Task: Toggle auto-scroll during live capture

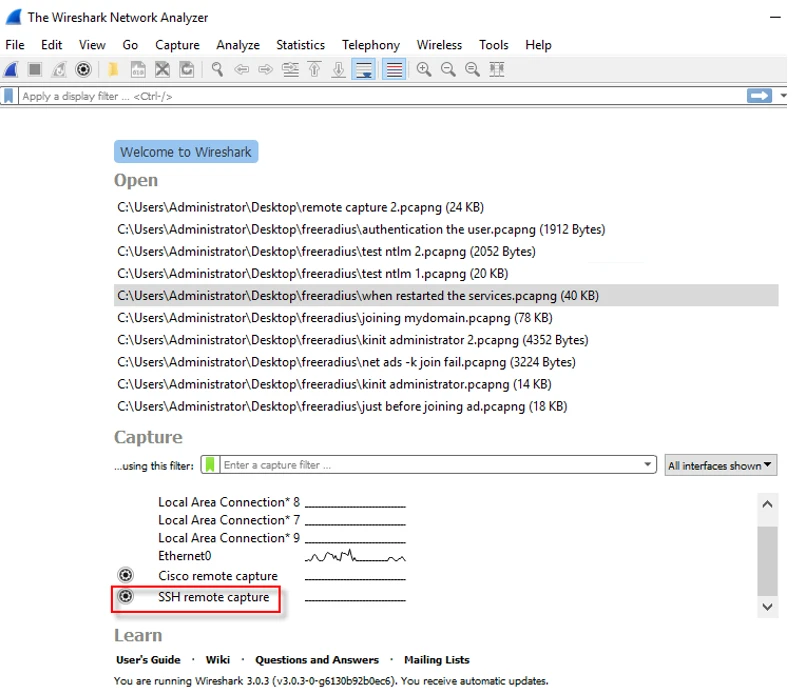Action: click(365, 69)
